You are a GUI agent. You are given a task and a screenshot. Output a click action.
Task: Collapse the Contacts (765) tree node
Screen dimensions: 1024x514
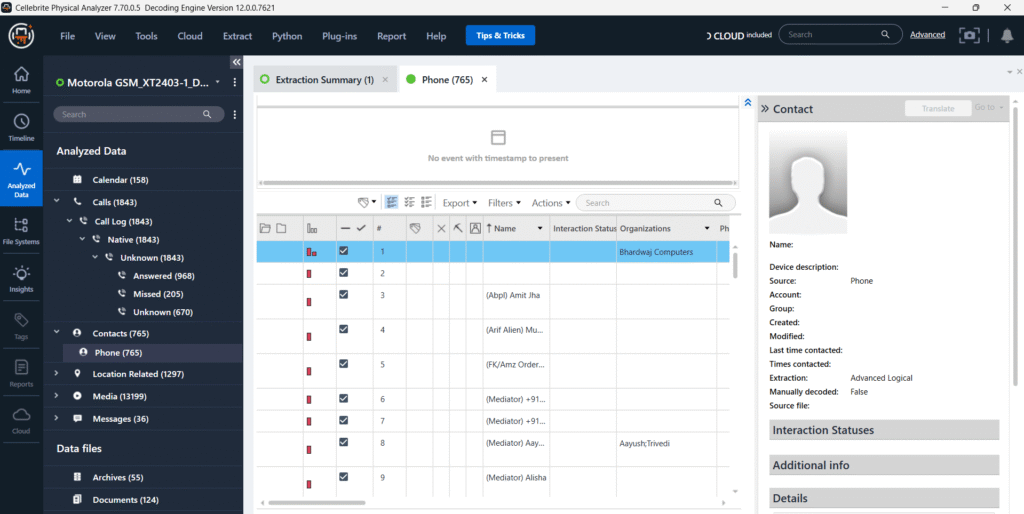[x=57, y=332]
